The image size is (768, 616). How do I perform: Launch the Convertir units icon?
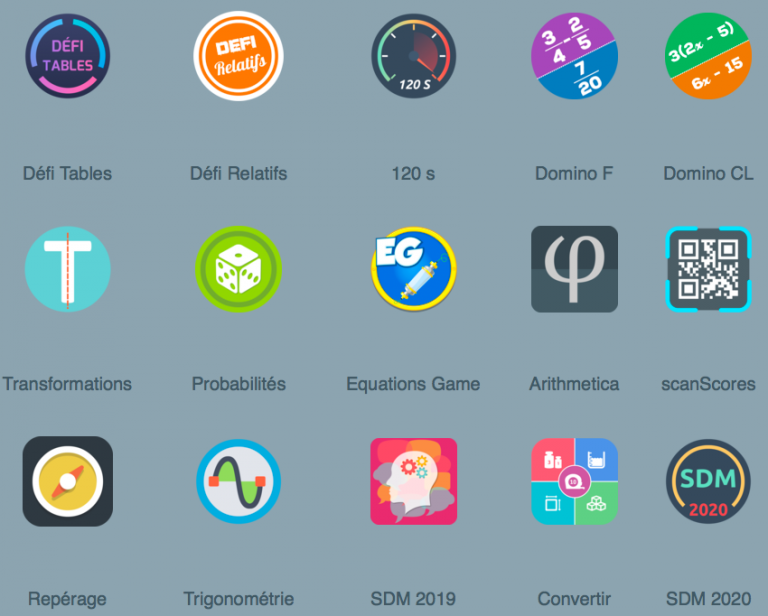pyautogui.click(x=575, y=481)
